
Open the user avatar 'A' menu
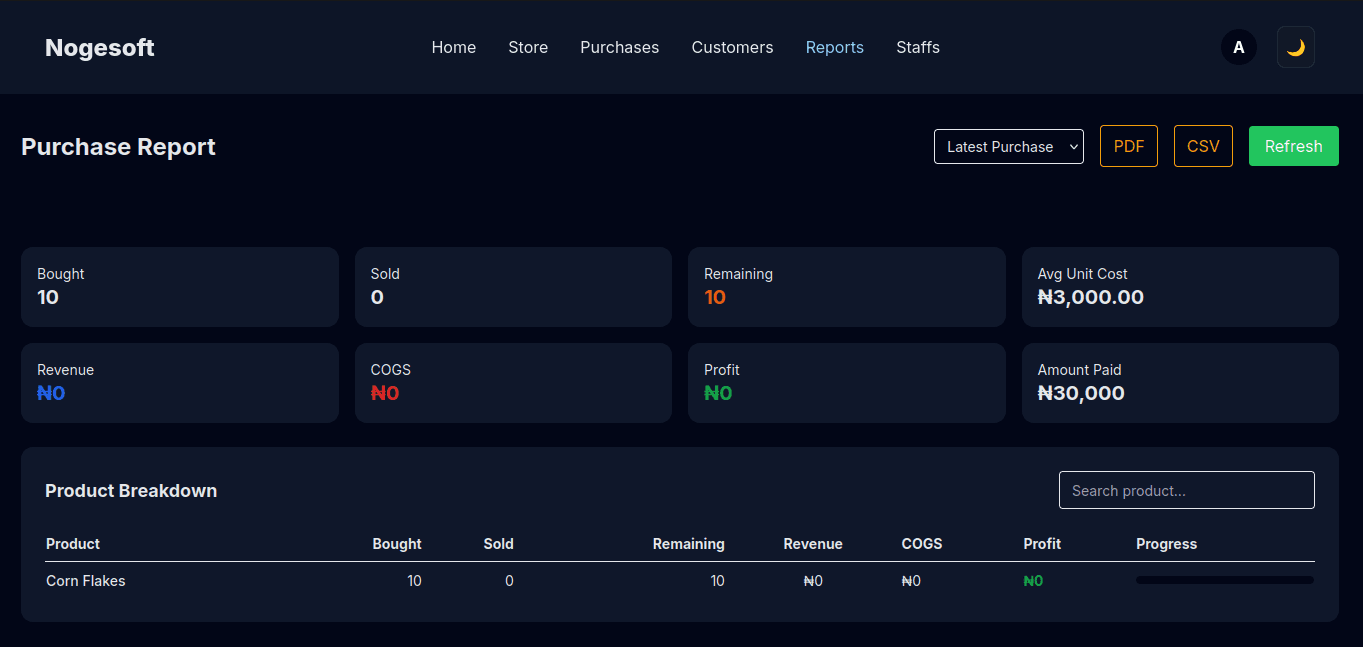pyautogui.click(x=1238, y=47)
